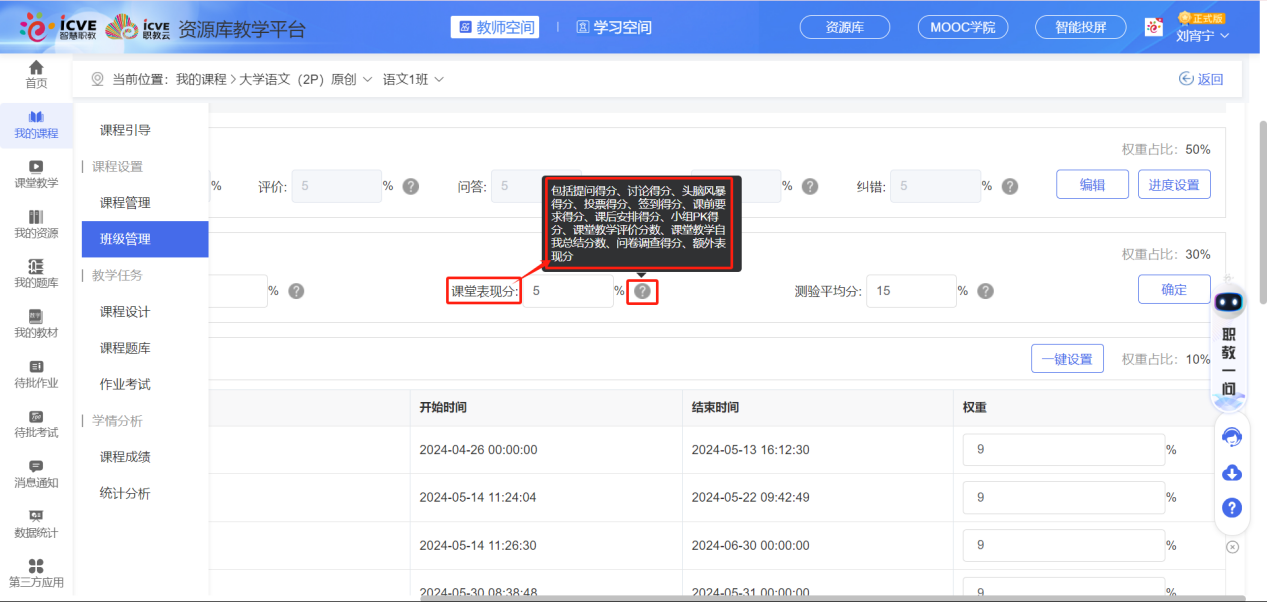Open the 刘宵宁 user account dropdown
This screenshot has width=1267, height=602.
1202,36
